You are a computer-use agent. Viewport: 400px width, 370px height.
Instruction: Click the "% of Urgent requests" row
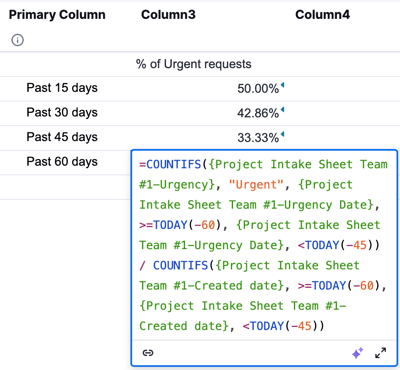pyautogui.click(x=200, y=64)
